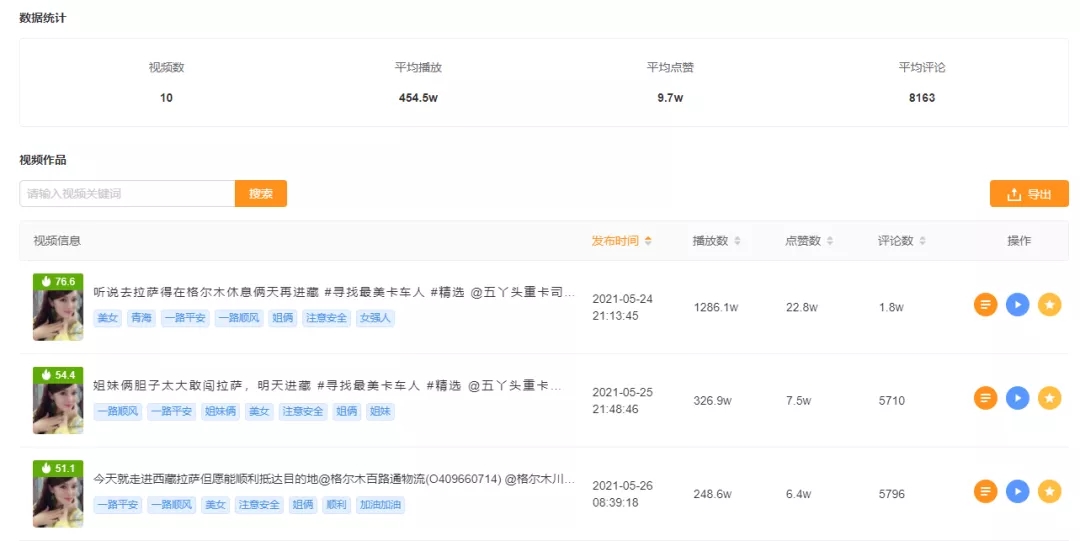Screen dimensions: 1080x541
Task: Click the flame score badge 51.1
Action: point(58,469)
